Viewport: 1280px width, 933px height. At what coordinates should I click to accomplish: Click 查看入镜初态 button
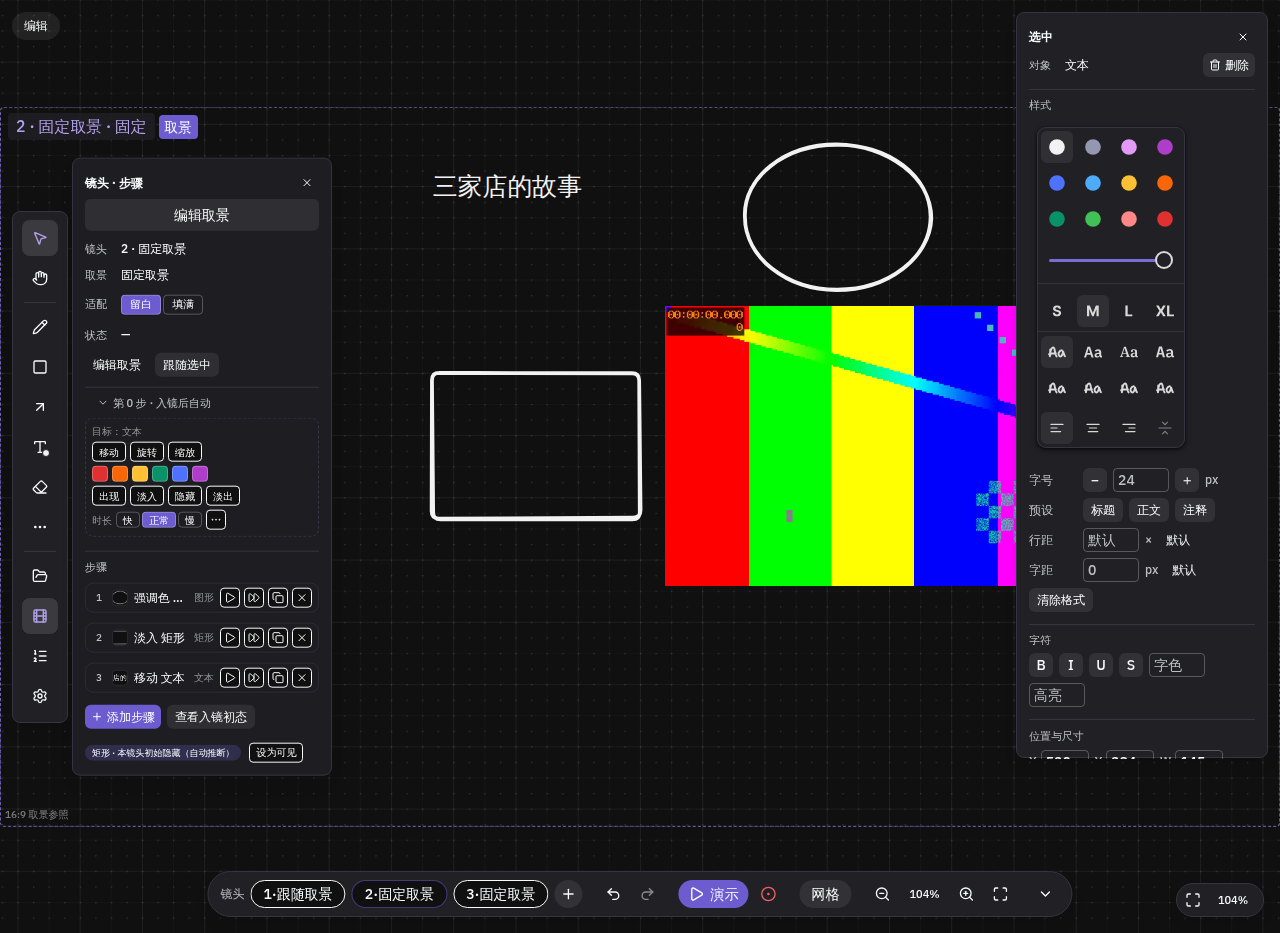211,717
